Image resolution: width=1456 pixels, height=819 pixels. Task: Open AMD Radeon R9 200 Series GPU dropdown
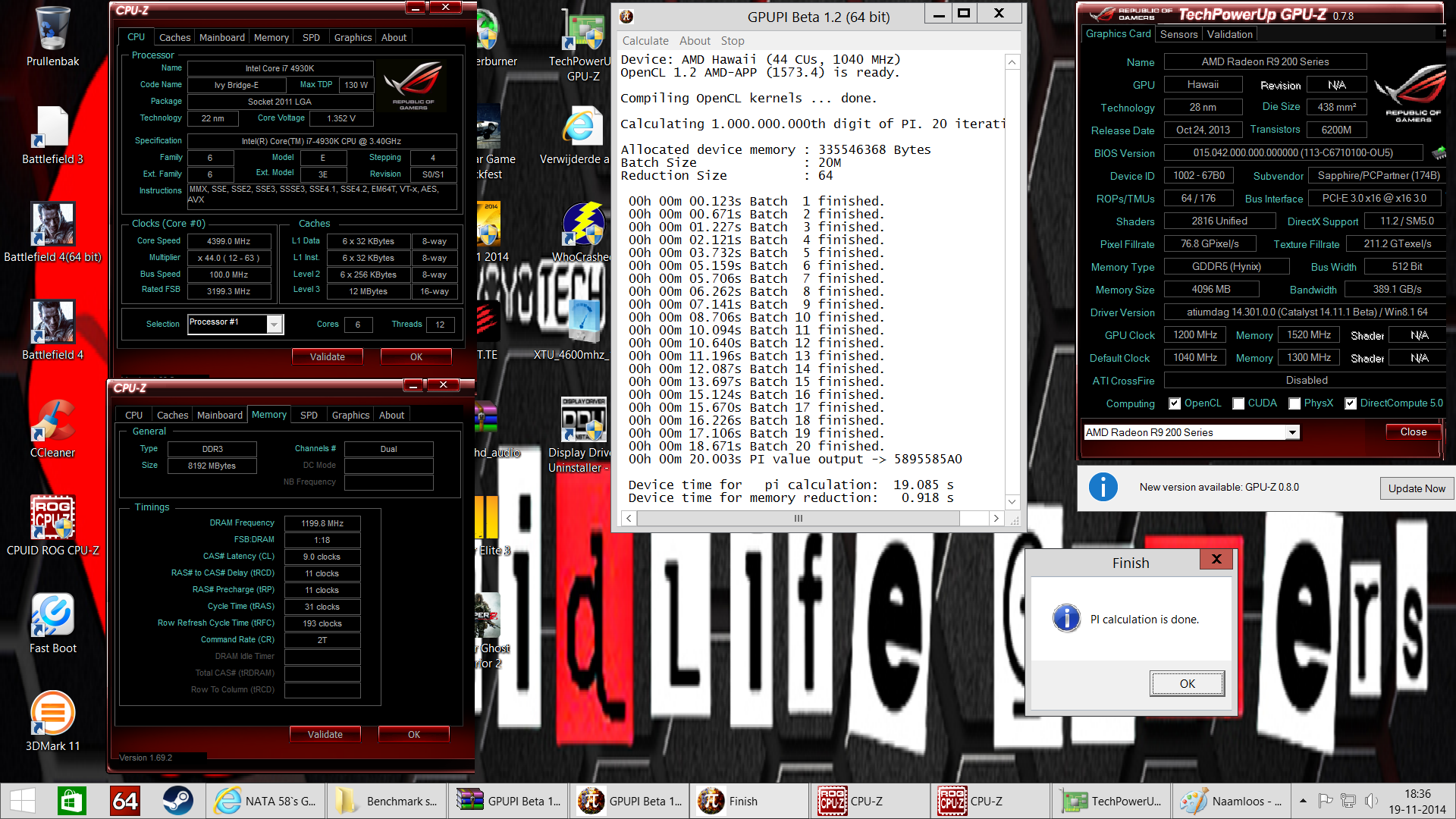tap(1292, 432)
